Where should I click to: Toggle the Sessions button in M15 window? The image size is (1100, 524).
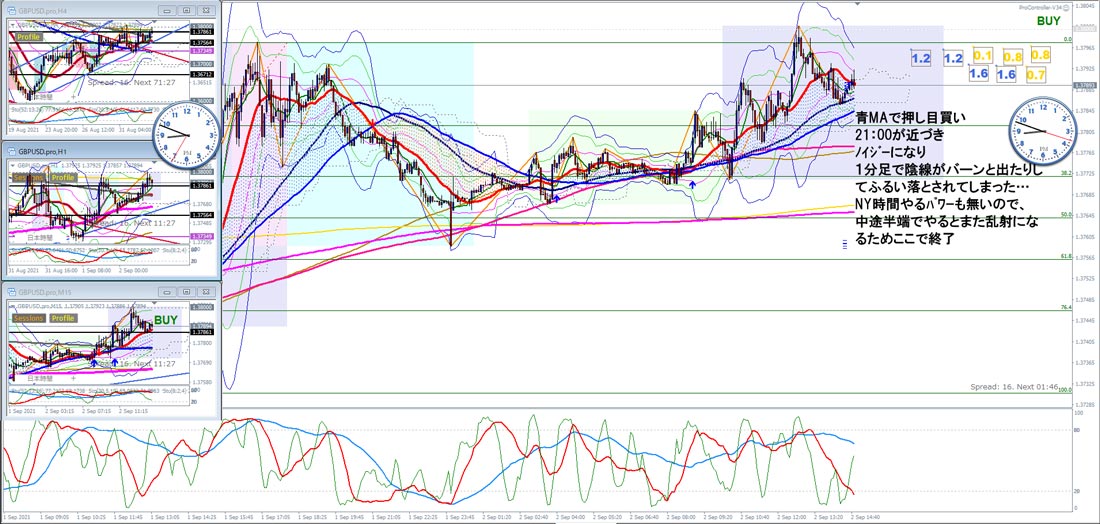(x=29, y=318)
